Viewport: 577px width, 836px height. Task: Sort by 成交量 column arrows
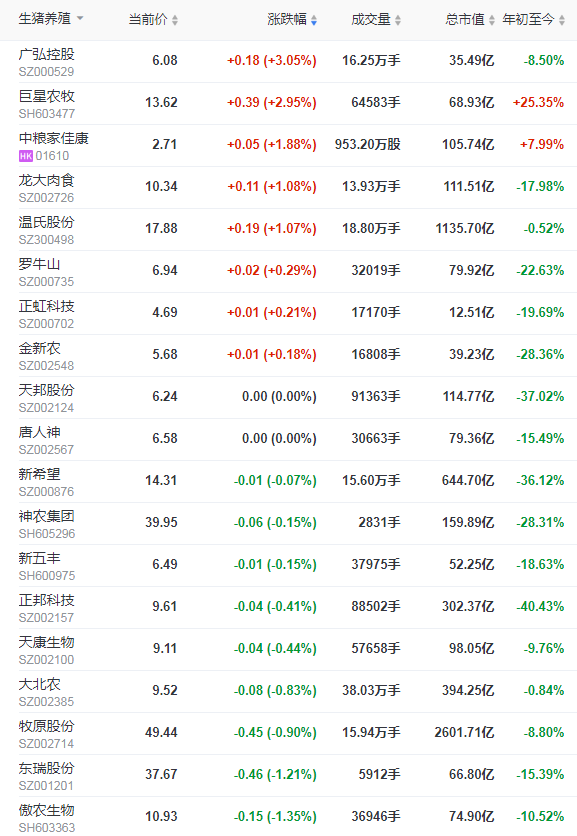398,20
